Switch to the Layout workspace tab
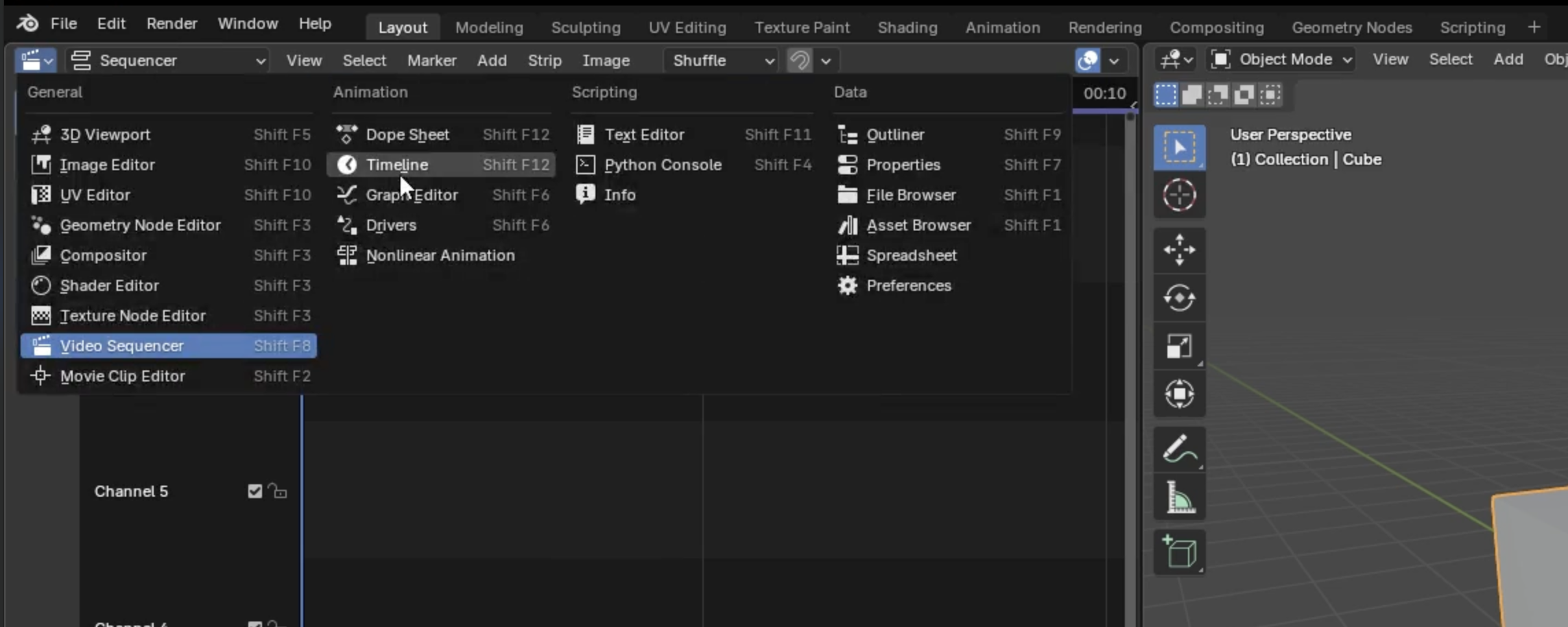Viewport: 1568px width, 627px height. pos(403,27)
